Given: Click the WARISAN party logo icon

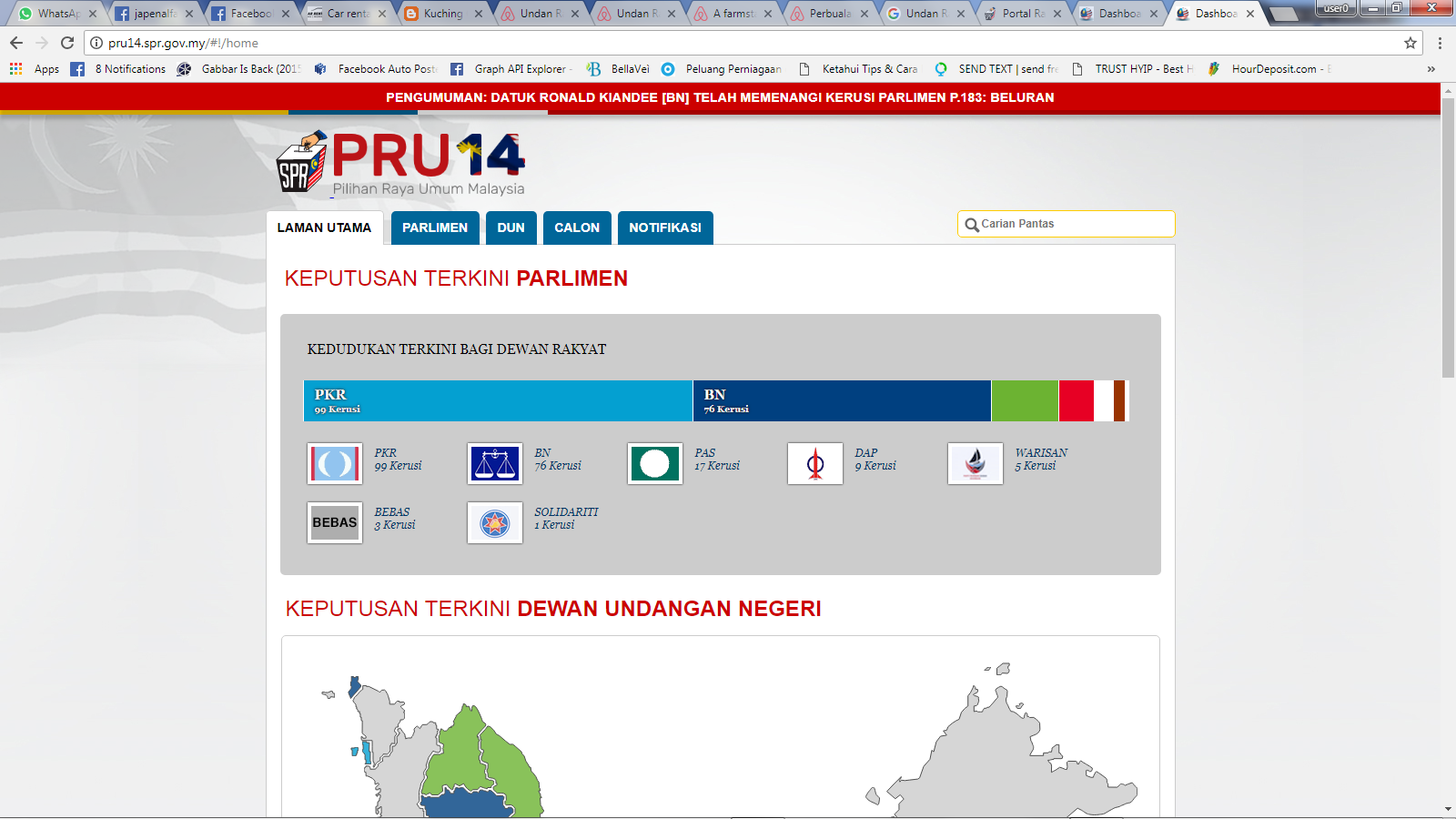Looking at the screenshot, I should [976, 464].
